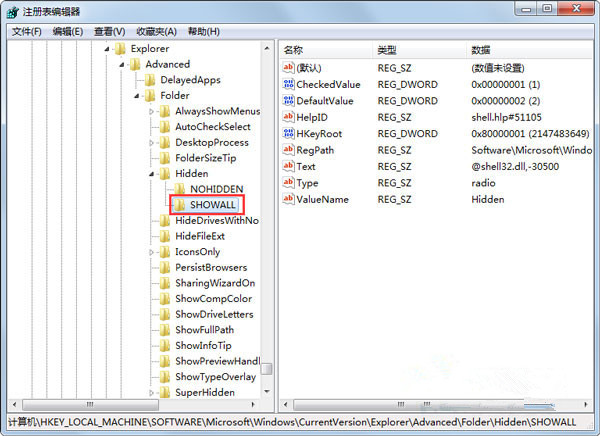Click the SHOWALL folder icon
This screenshot has width=600, height=436.
point(180,204)
